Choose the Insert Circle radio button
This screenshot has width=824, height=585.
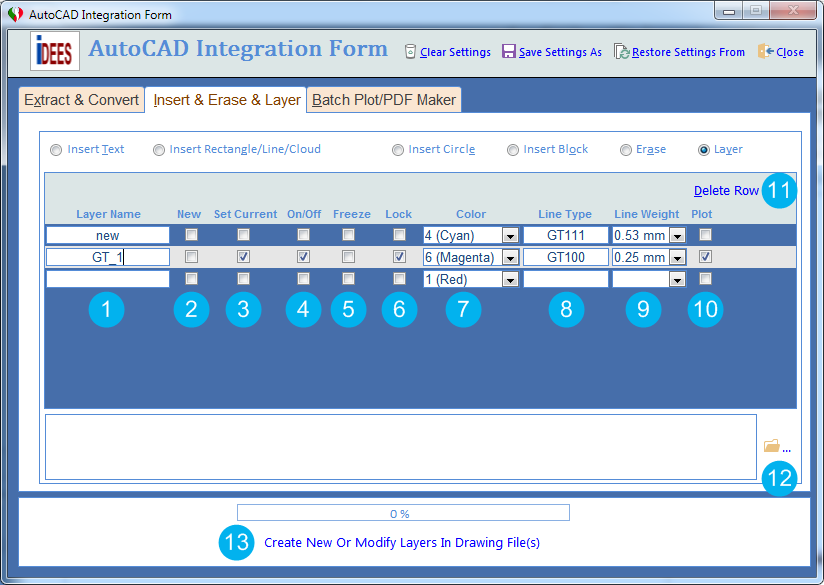coord(398,150)
